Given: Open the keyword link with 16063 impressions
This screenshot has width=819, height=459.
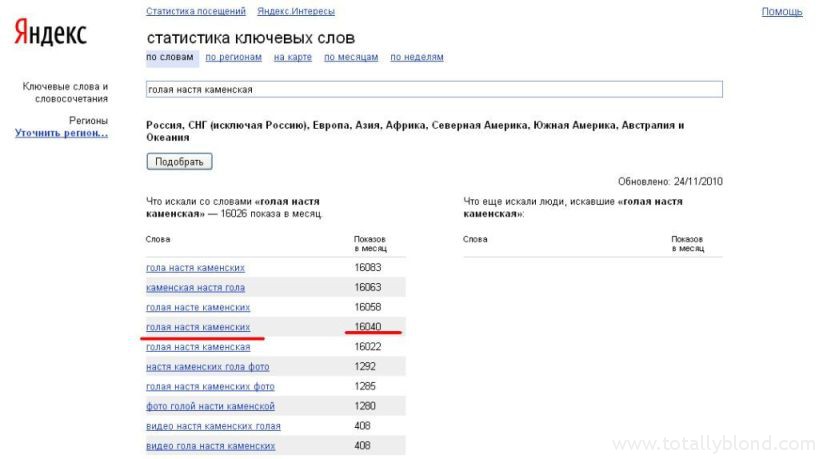Looking at the screenshot, I should 195,288.
